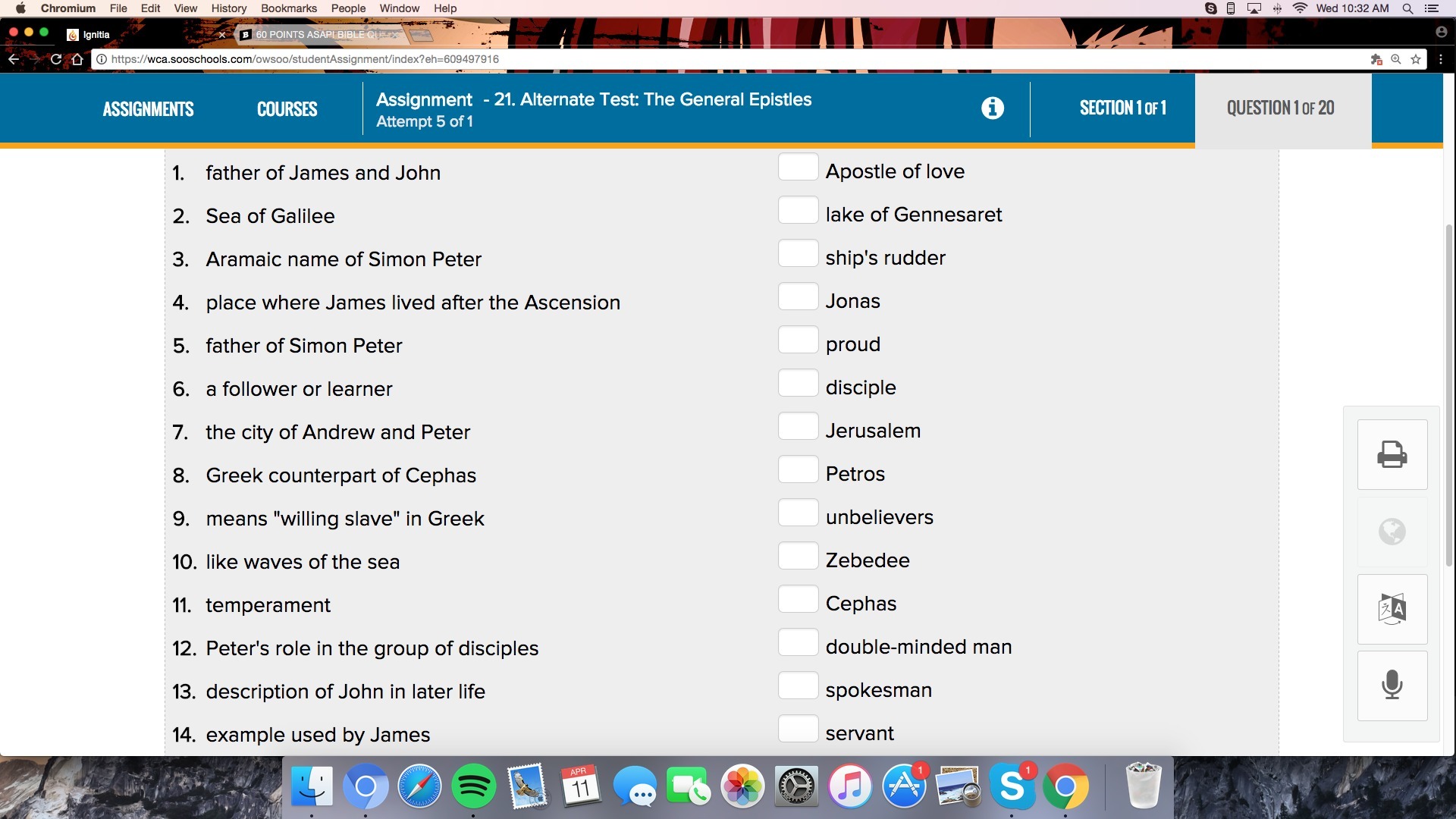Click the box next to spokesman
Screen dimensions: 1456x819
click(x=798, y=686)
